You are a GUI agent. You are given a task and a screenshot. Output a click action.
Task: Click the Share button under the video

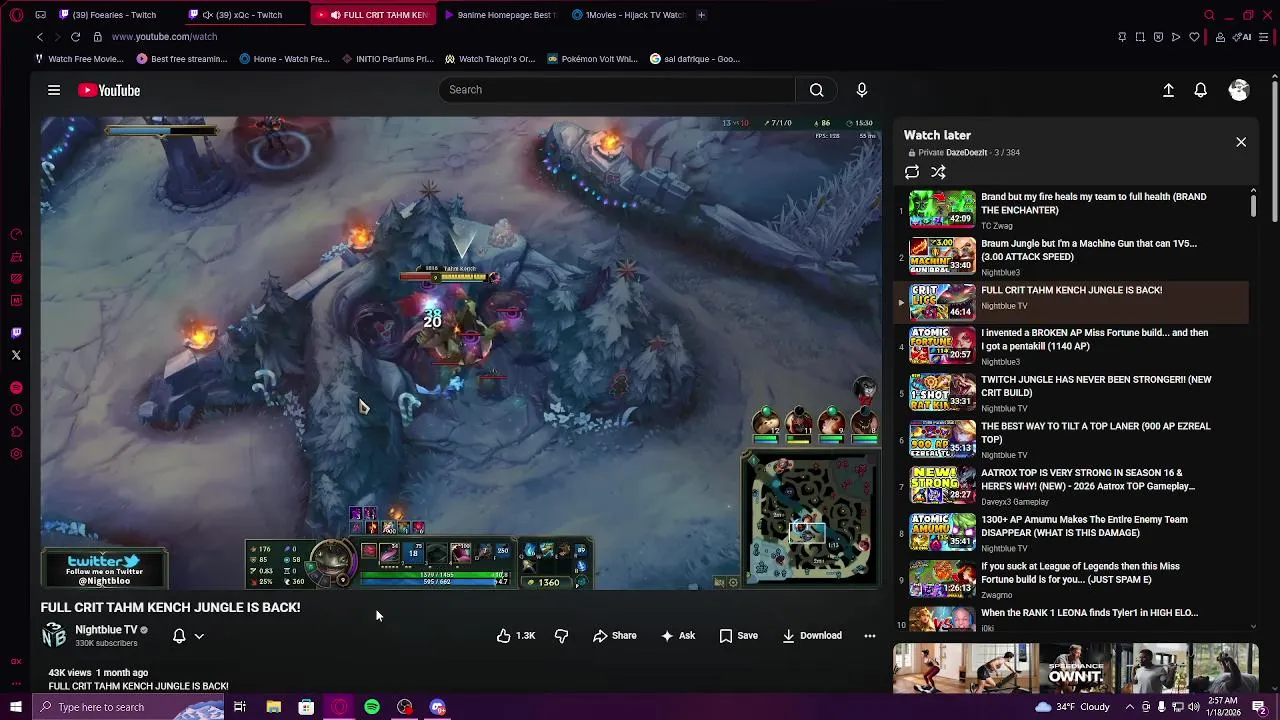tap(615, 636)
